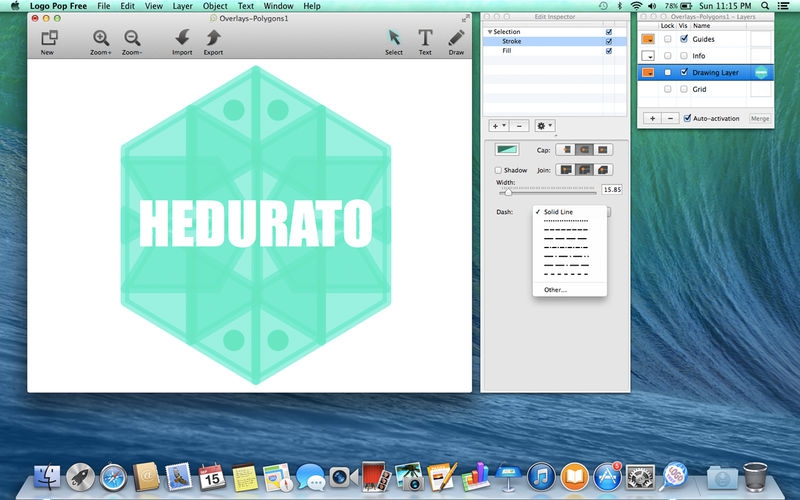Image resolution: width=800 pixels, height=500 pixels.
Task: Open the File menu
Action: pyautogui.click(x=104, y=6)
